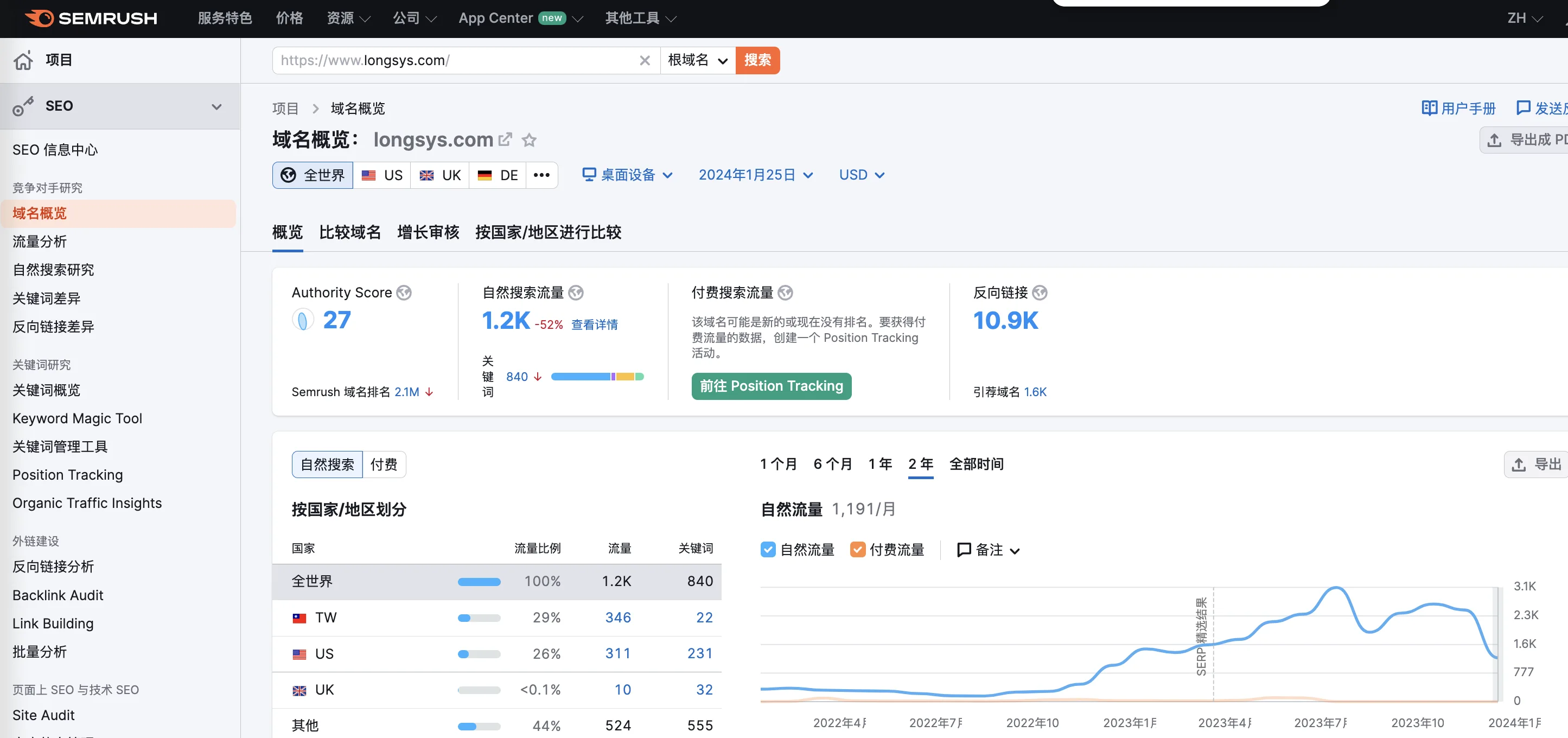The image size is (1568, 738).
Task: Open more regions with three-dots icon
Action: pyautogui.click(x=541, y=175)
